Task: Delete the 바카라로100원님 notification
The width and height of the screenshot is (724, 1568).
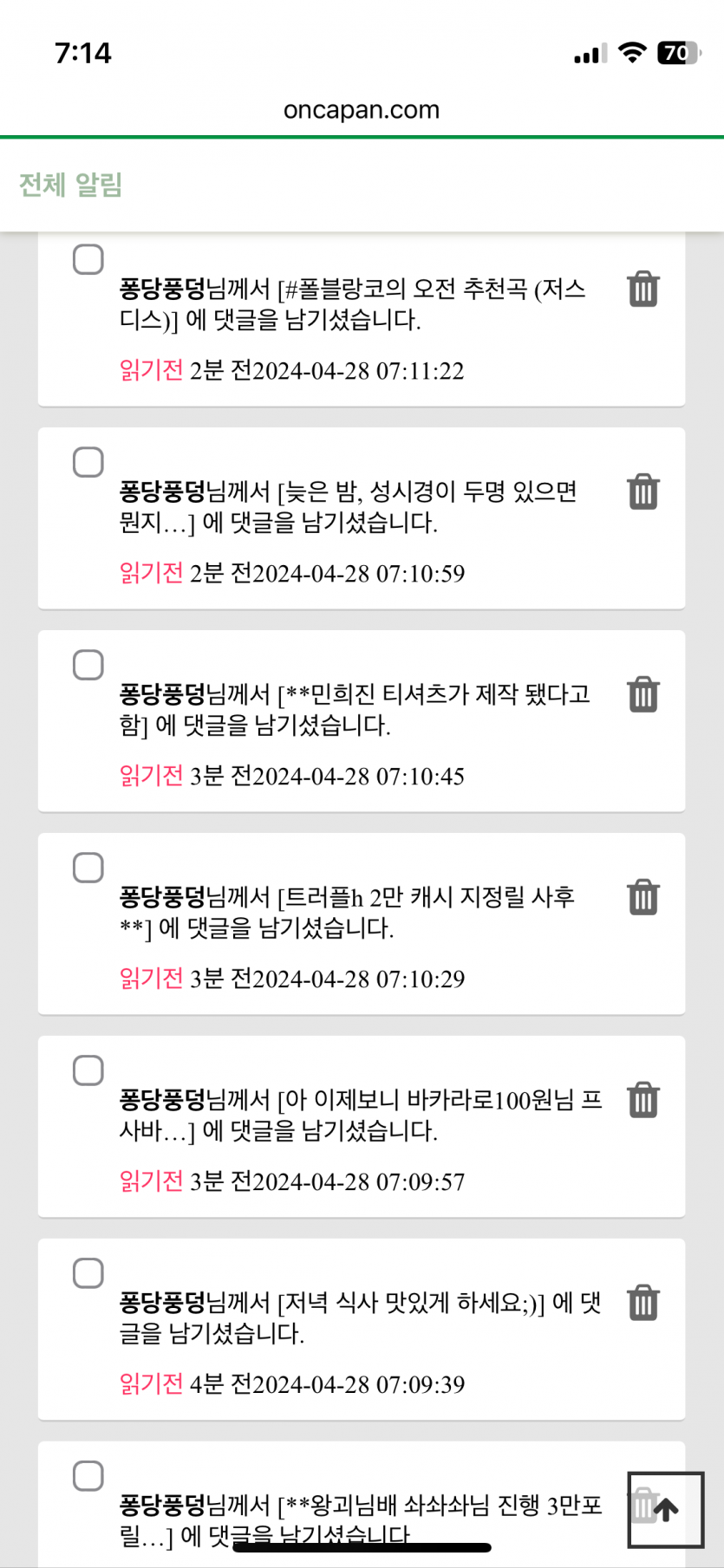Action: (642, 1101)
